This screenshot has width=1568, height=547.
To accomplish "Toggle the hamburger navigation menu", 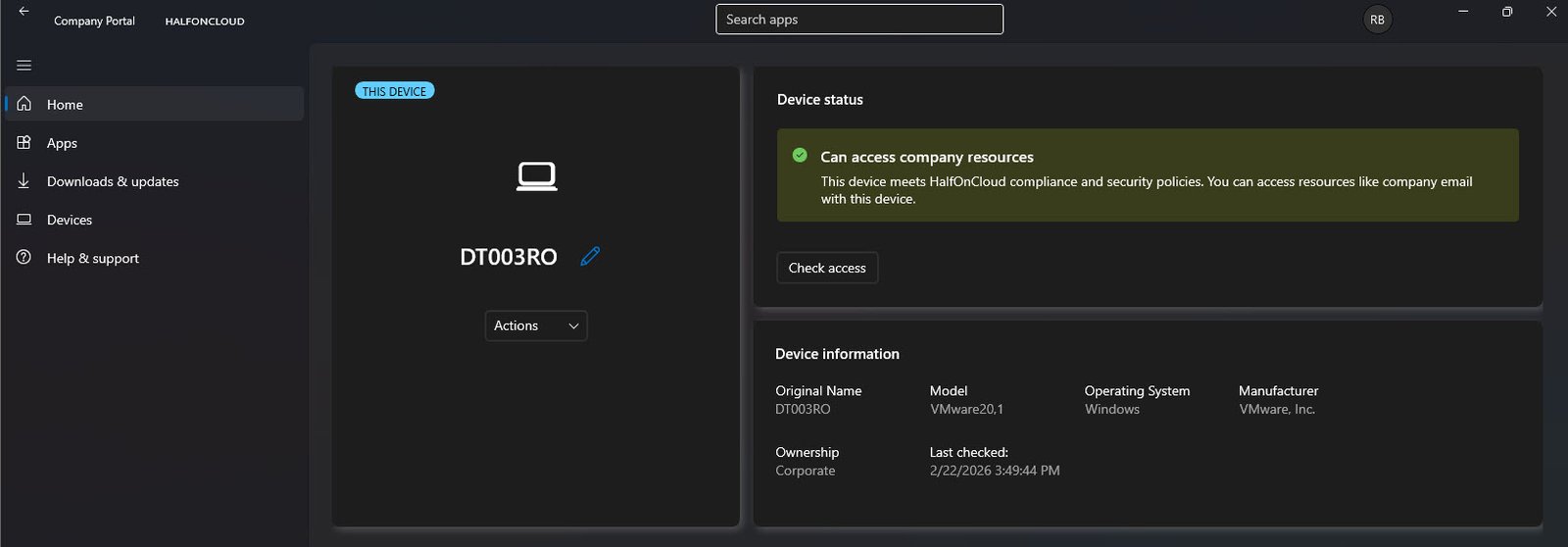I will 24,66.
